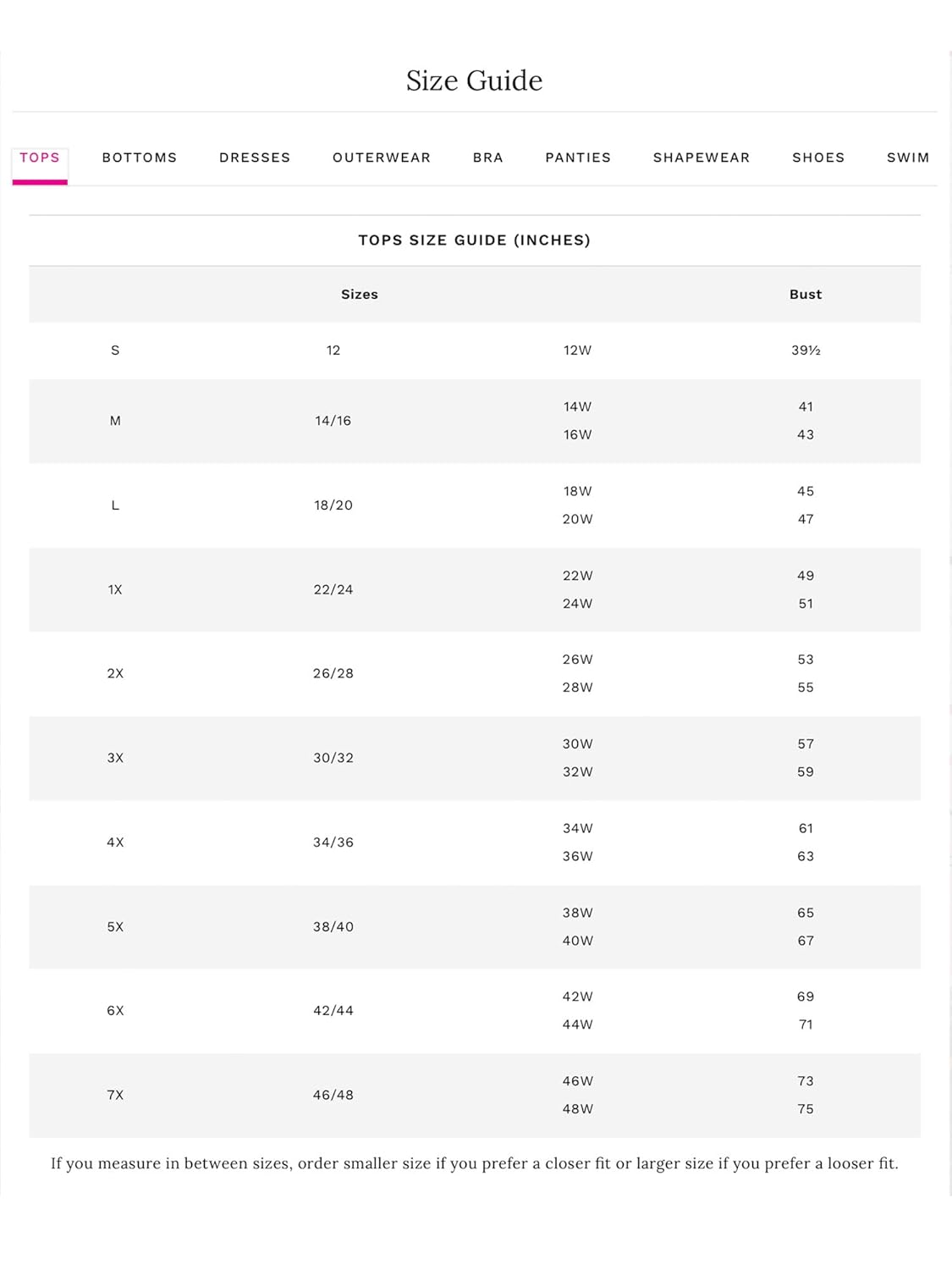Click the in-between sizes fit note
This screenshot has width=952, height=1270.
(474, 1164)
